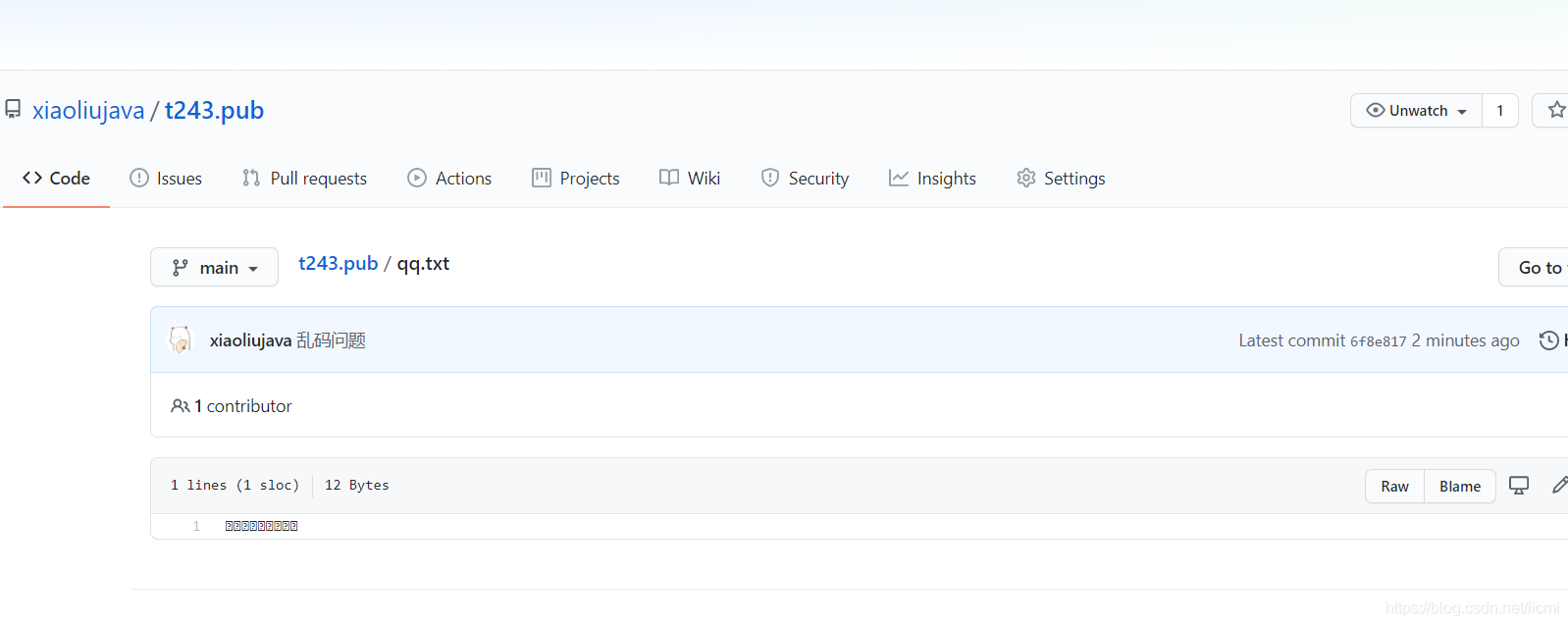Click the Insights graph icon

tap(899, 178)
